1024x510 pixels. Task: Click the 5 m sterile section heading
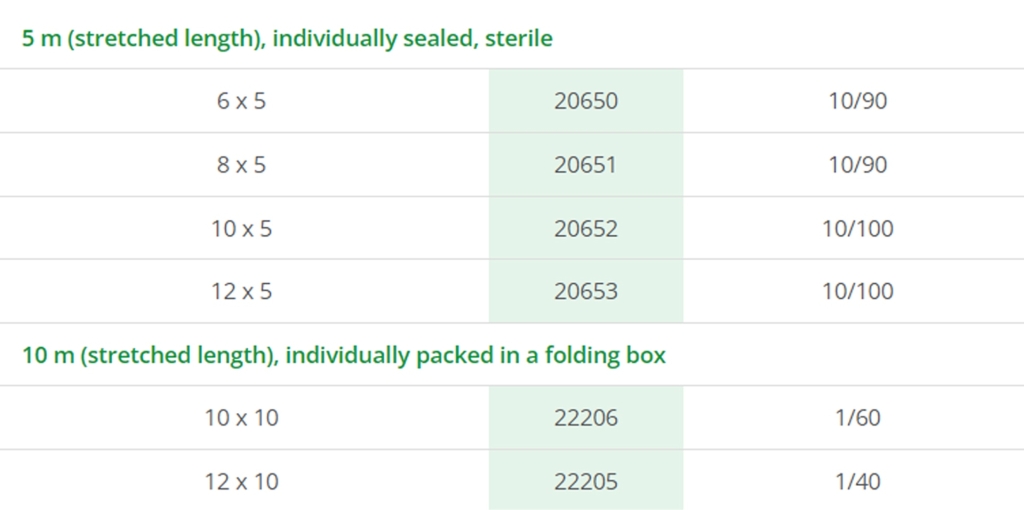coord(287,39)
